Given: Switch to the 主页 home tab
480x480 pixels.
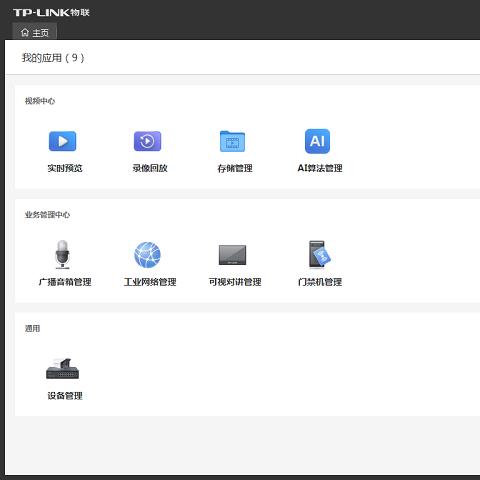Looking at the screenshot, I should click(x=35, y=32).
